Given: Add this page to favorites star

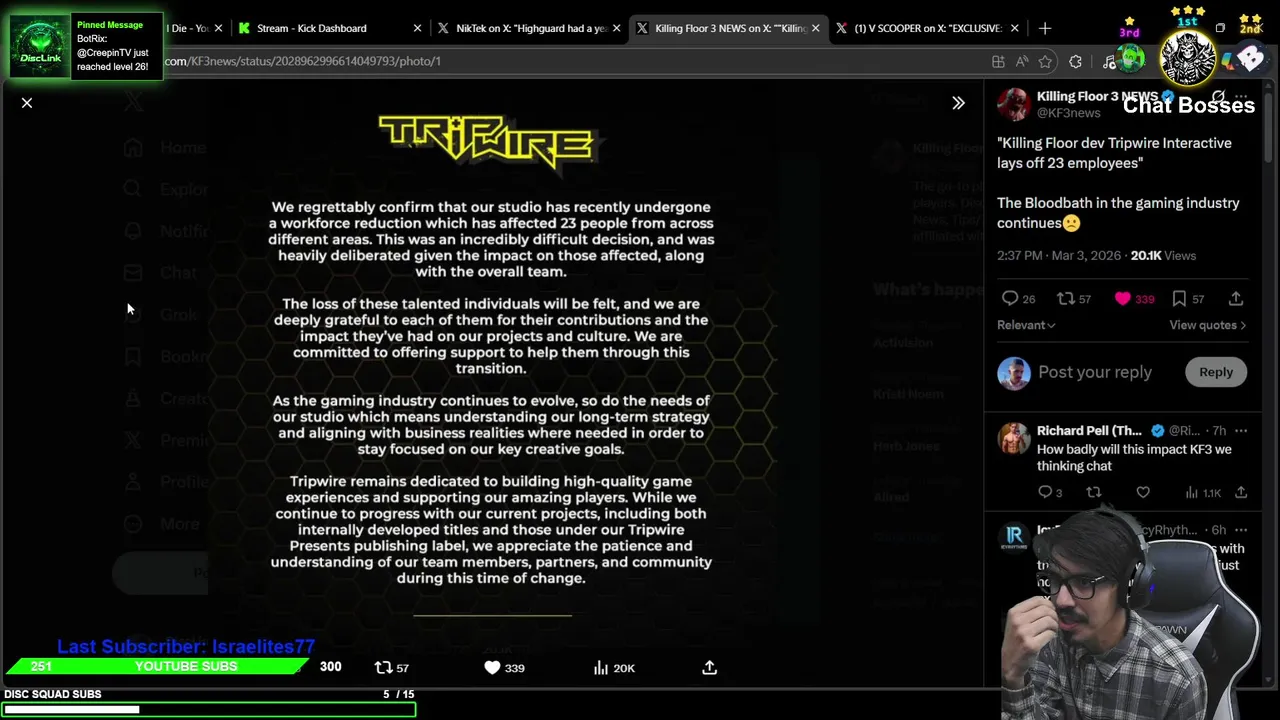Looking at the screenshot, I should click(1045, 61).
